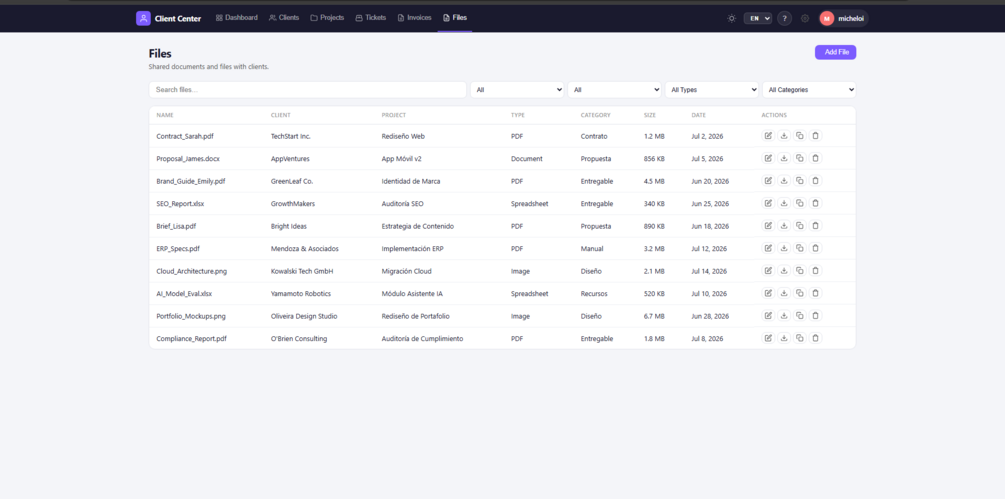The image size is (1005, 499).
Task: Navigate to the Invoices tab
Action: click(415, 18)
